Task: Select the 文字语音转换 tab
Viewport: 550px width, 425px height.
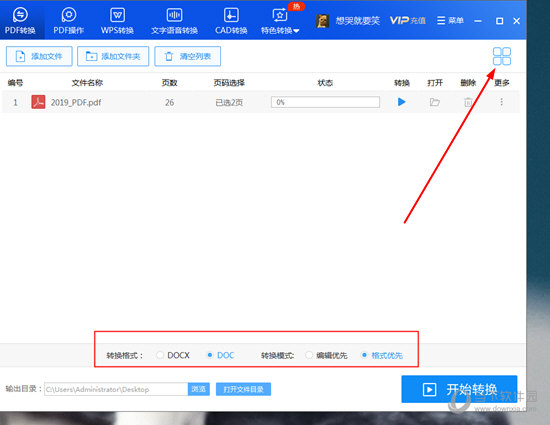Action: [174, 21]
